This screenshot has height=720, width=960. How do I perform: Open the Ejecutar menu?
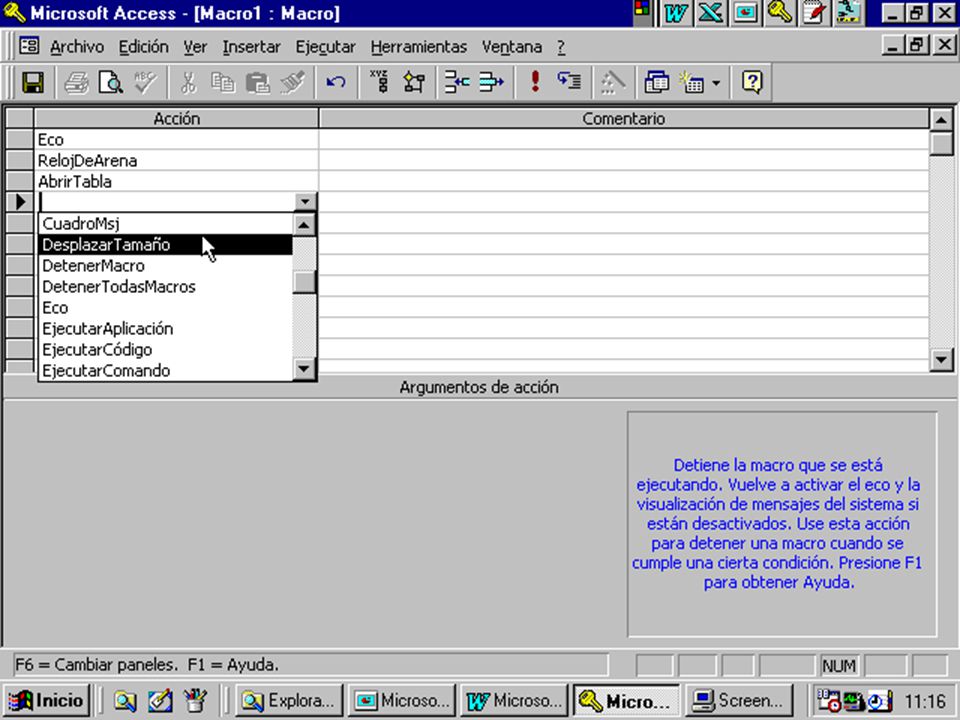click(x=325, y=47)
